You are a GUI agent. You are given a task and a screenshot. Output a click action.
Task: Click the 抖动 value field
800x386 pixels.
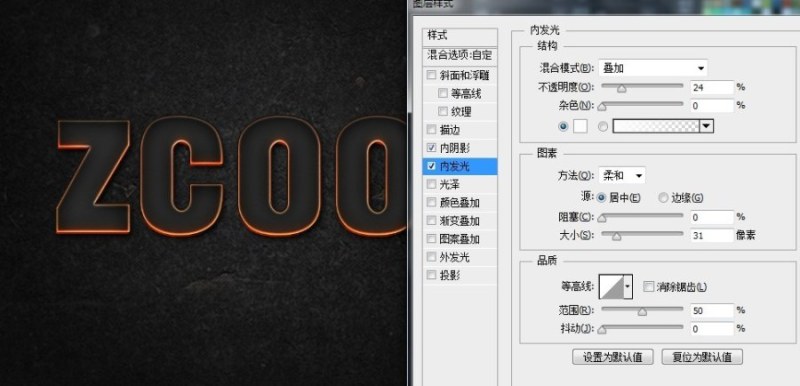pyautogui.click(x=712, y=328)
